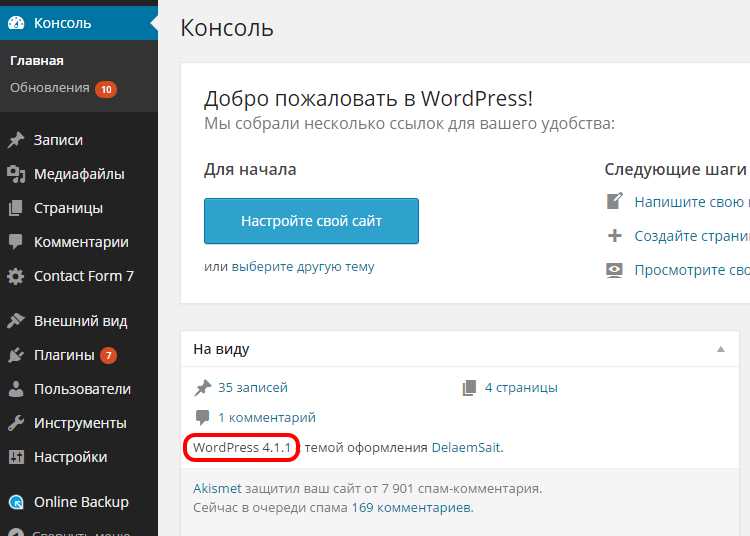Image resolution: width=750 pixels, height=536 pixels.
Task: Click the WordPress 4.1.1 version text
Action: (x=242, y=448)
